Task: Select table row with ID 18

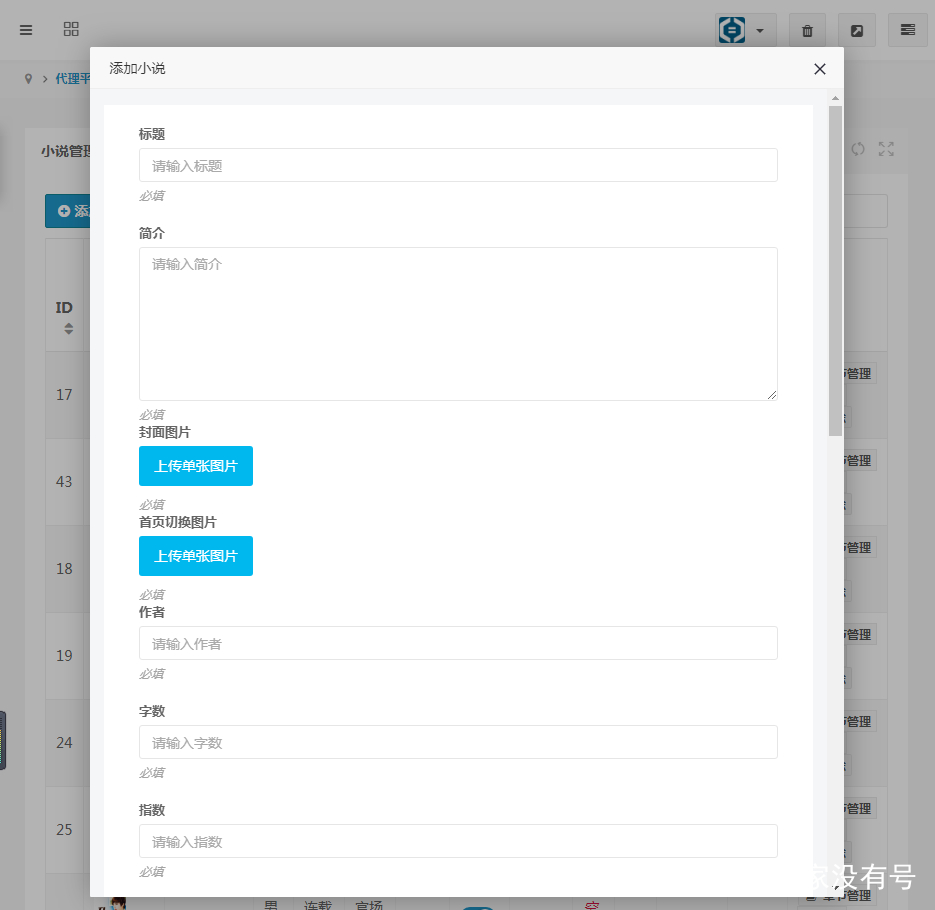Action: [64, 569]
